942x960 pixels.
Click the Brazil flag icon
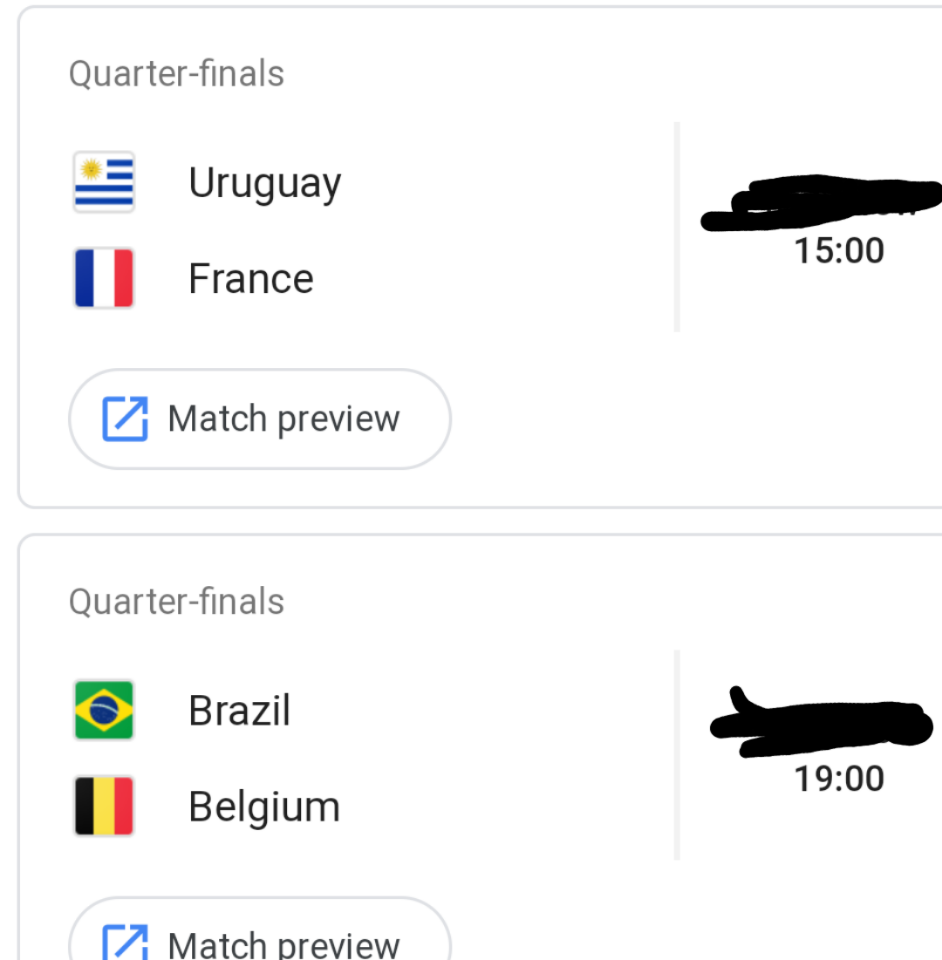(104, 711)
